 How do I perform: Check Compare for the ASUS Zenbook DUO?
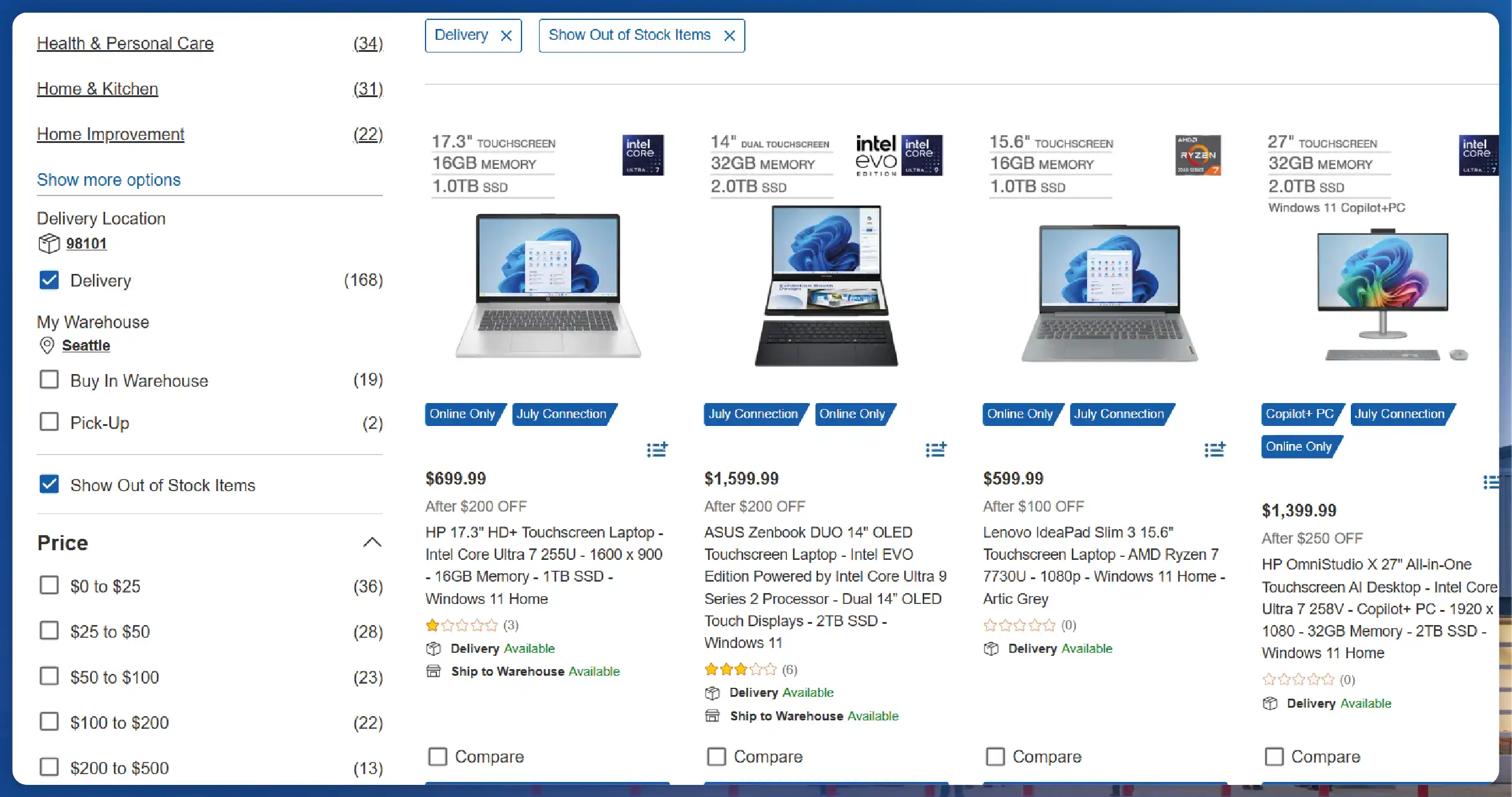point(716,756)
